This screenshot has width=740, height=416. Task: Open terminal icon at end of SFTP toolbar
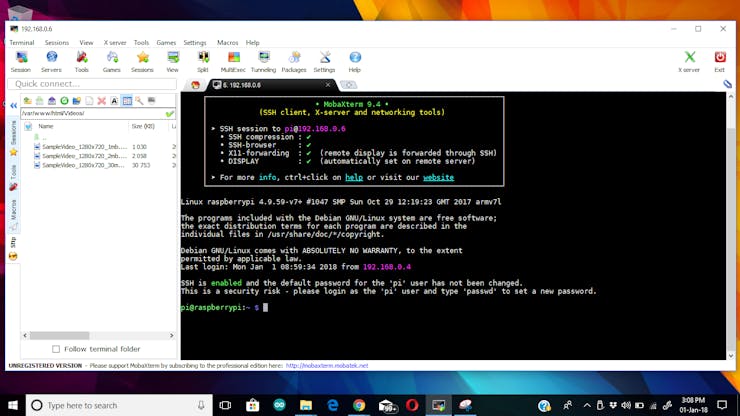[151, 101]
